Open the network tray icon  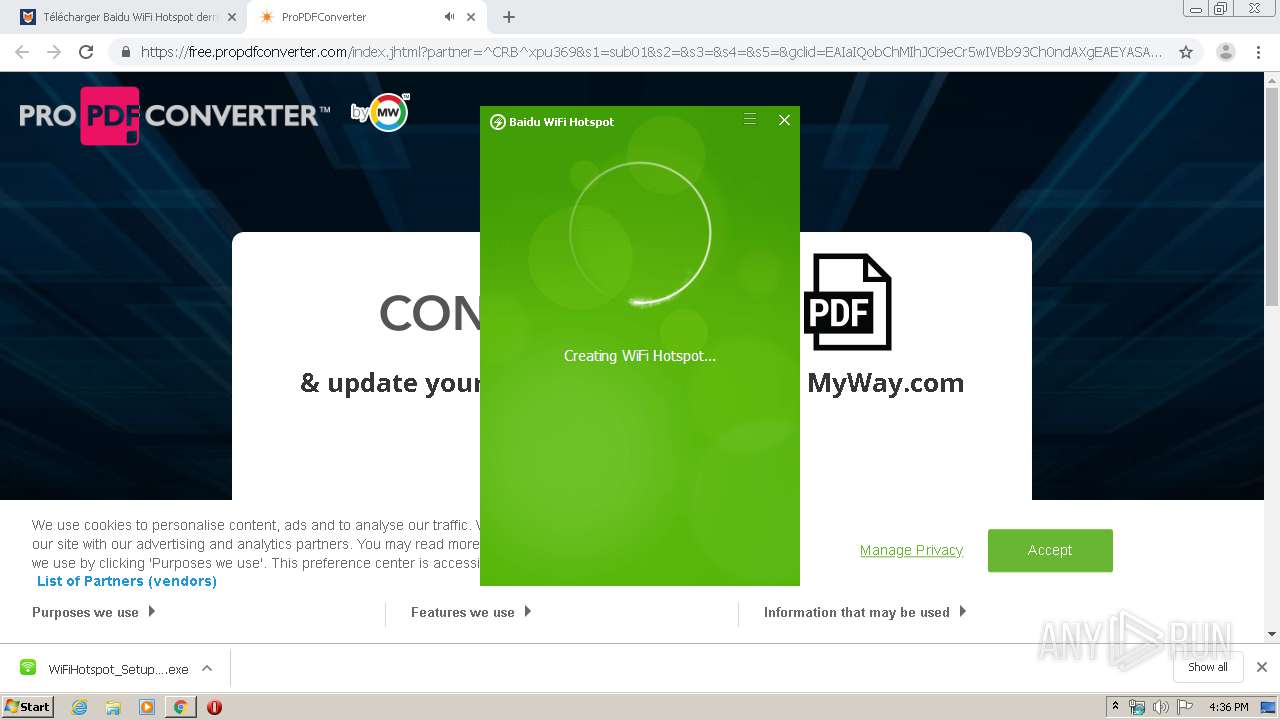pyautogui.click(x=1137, y=707)
